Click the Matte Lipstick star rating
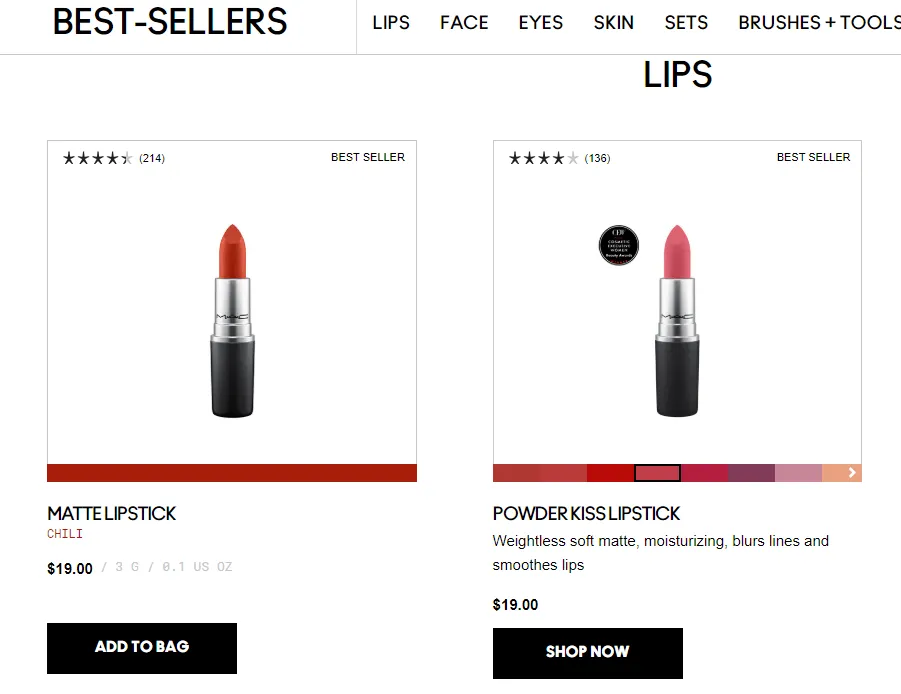The height and width of the screenshot is (694, 901). (97, 158)
